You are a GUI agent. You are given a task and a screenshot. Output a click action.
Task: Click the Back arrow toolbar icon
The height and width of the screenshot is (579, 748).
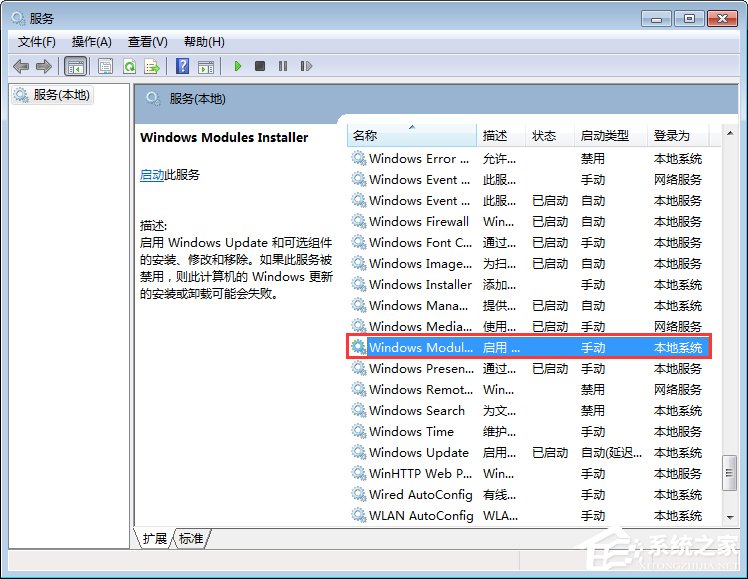tap(21, 66)
